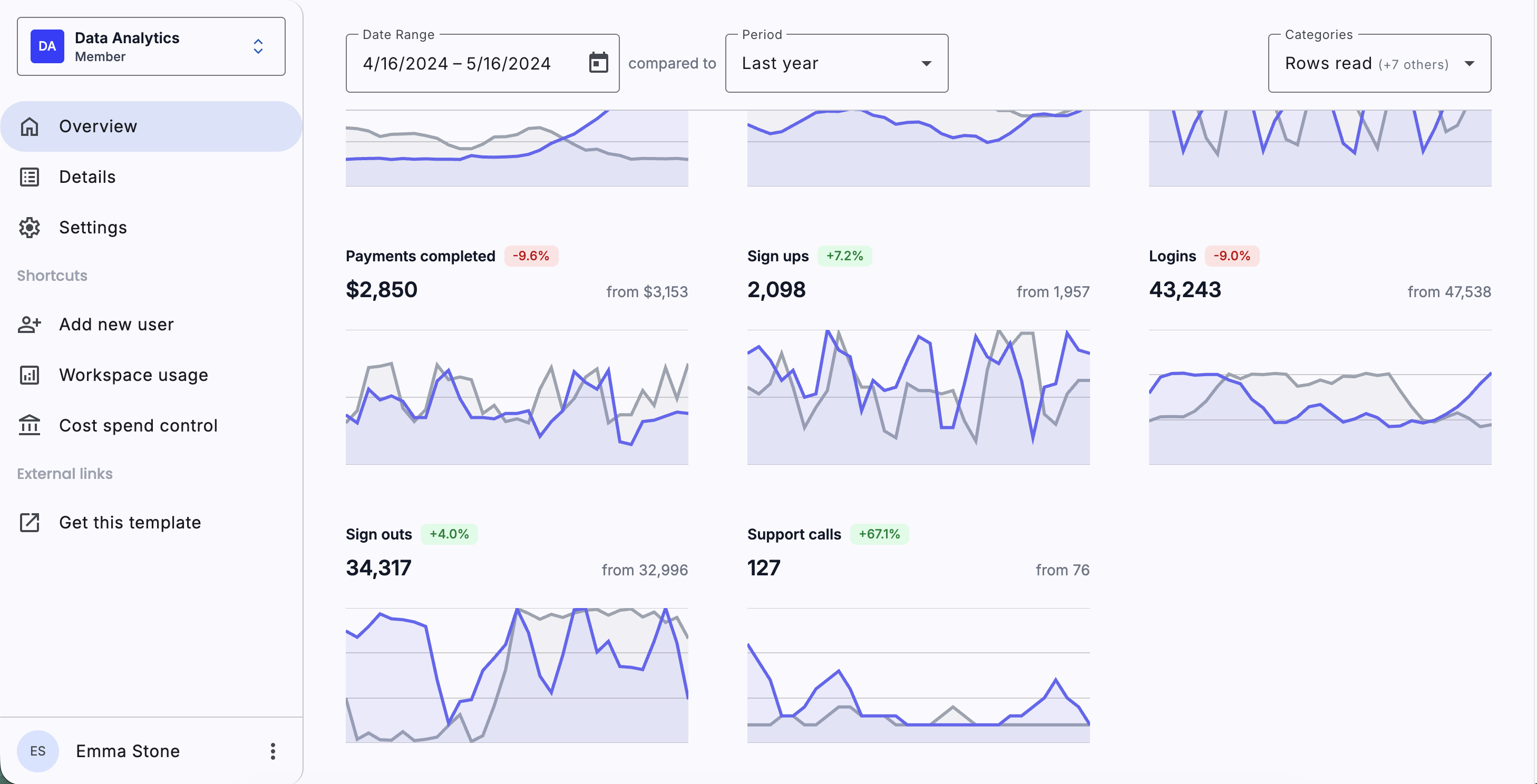The width and height of the screenshot is (1537, 784).
Task: Expand the Data Analytics workspace switcher
Action: tap(258, 46)
